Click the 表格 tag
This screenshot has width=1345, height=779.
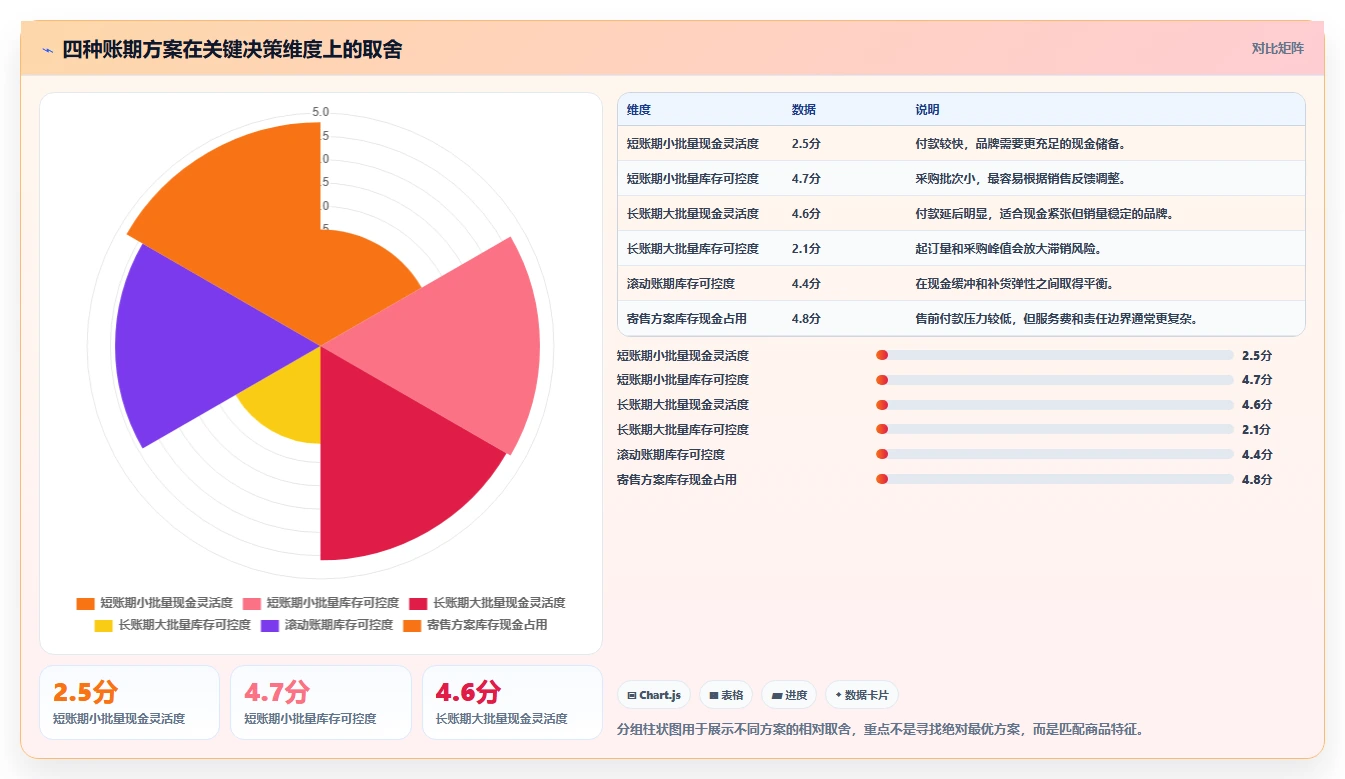(x=726, y=695)
